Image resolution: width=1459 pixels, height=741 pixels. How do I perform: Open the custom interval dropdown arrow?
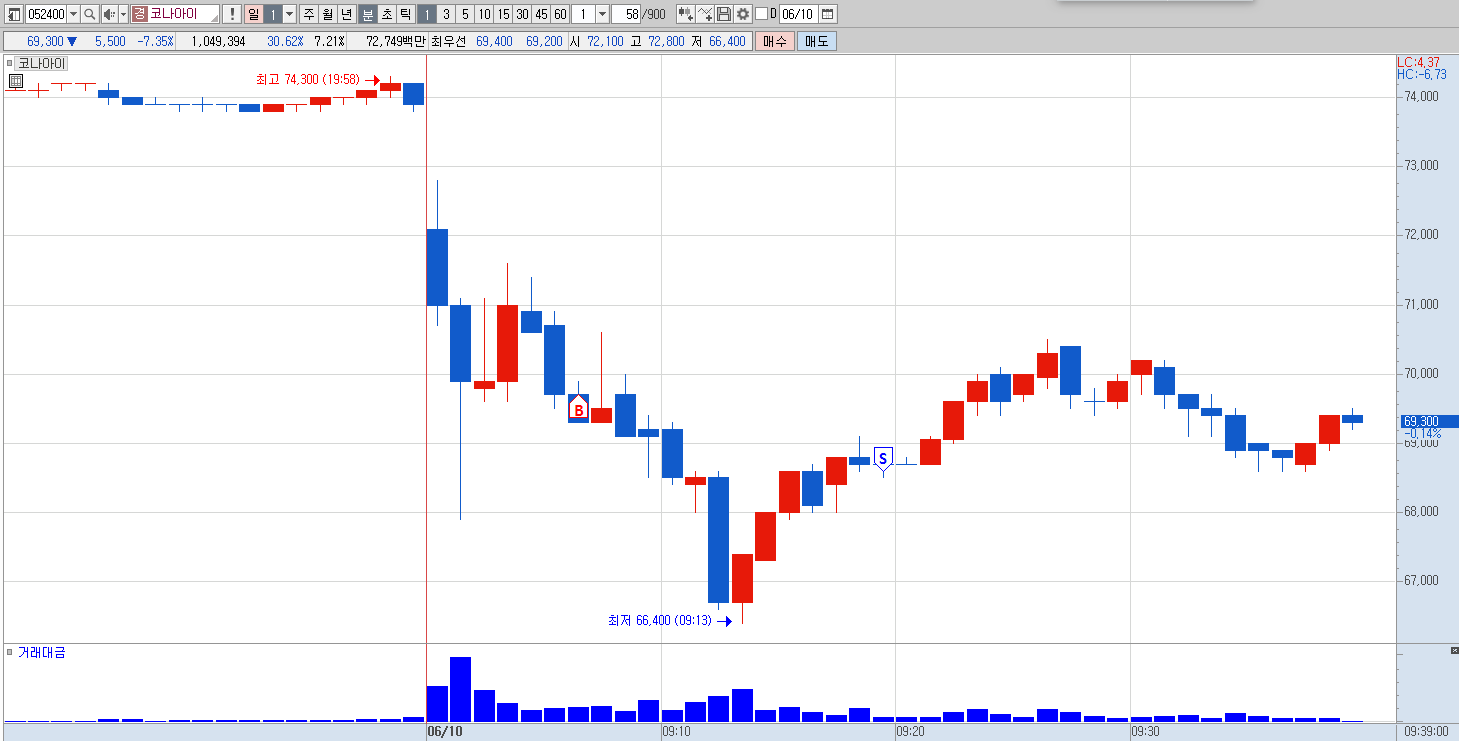click(x=602, y=14)
